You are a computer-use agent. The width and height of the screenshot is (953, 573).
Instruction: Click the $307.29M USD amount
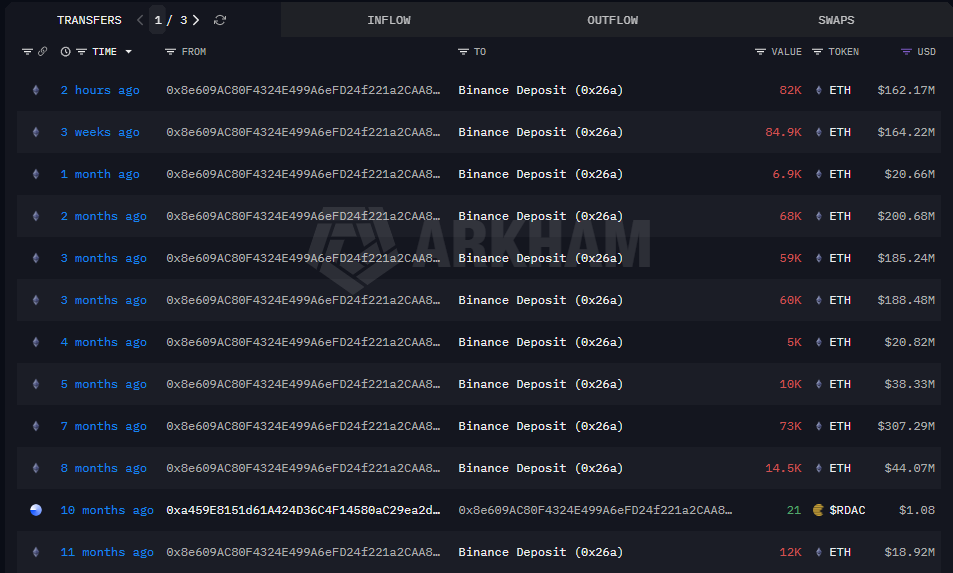906,426
